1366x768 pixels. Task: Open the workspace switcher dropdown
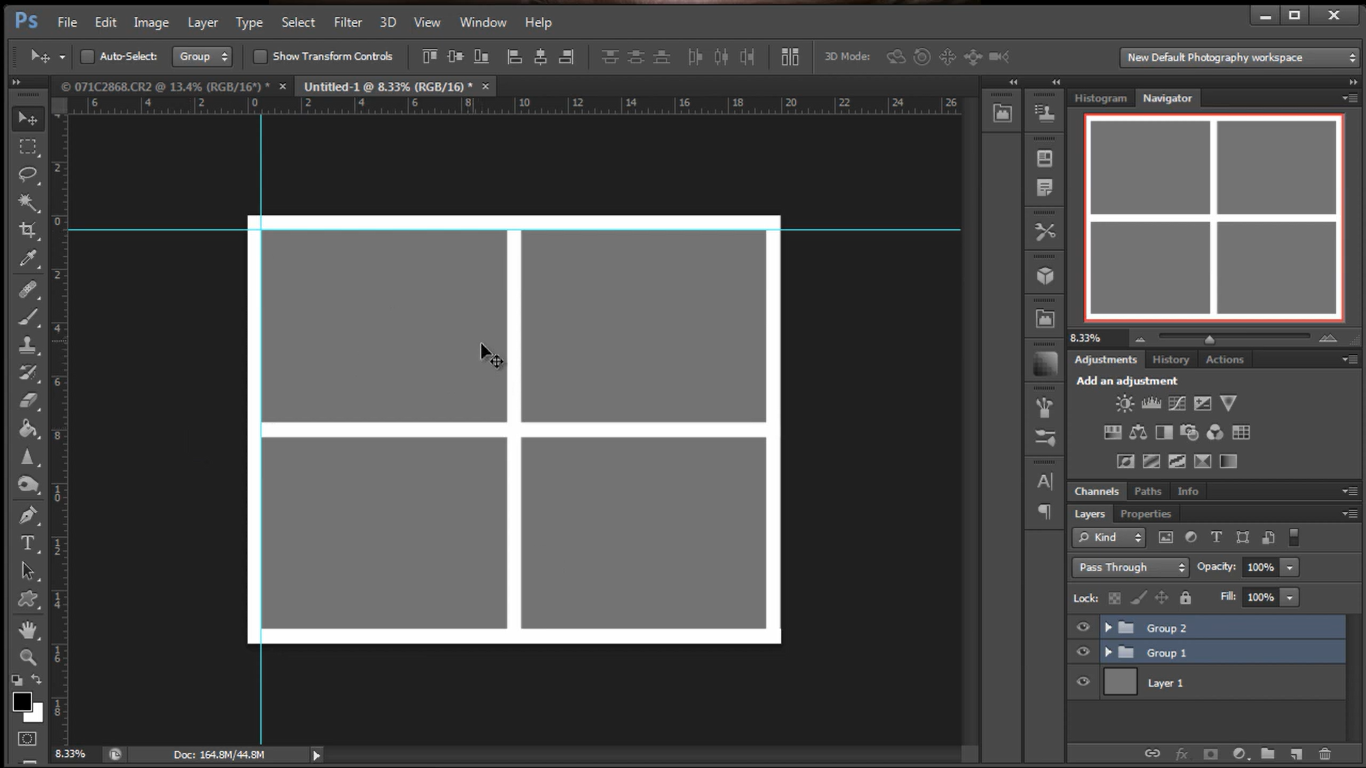(x=1237, y=57)
